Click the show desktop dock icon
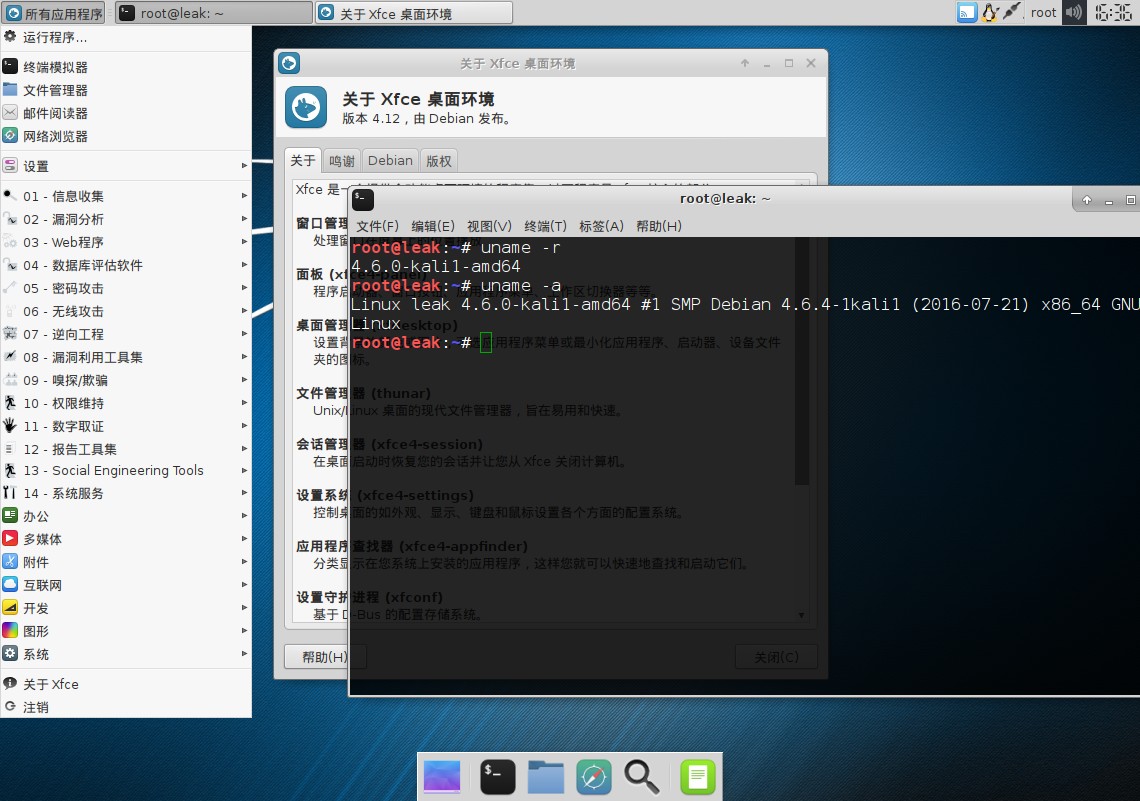The image size is (1140, 801). pos(442,776)
